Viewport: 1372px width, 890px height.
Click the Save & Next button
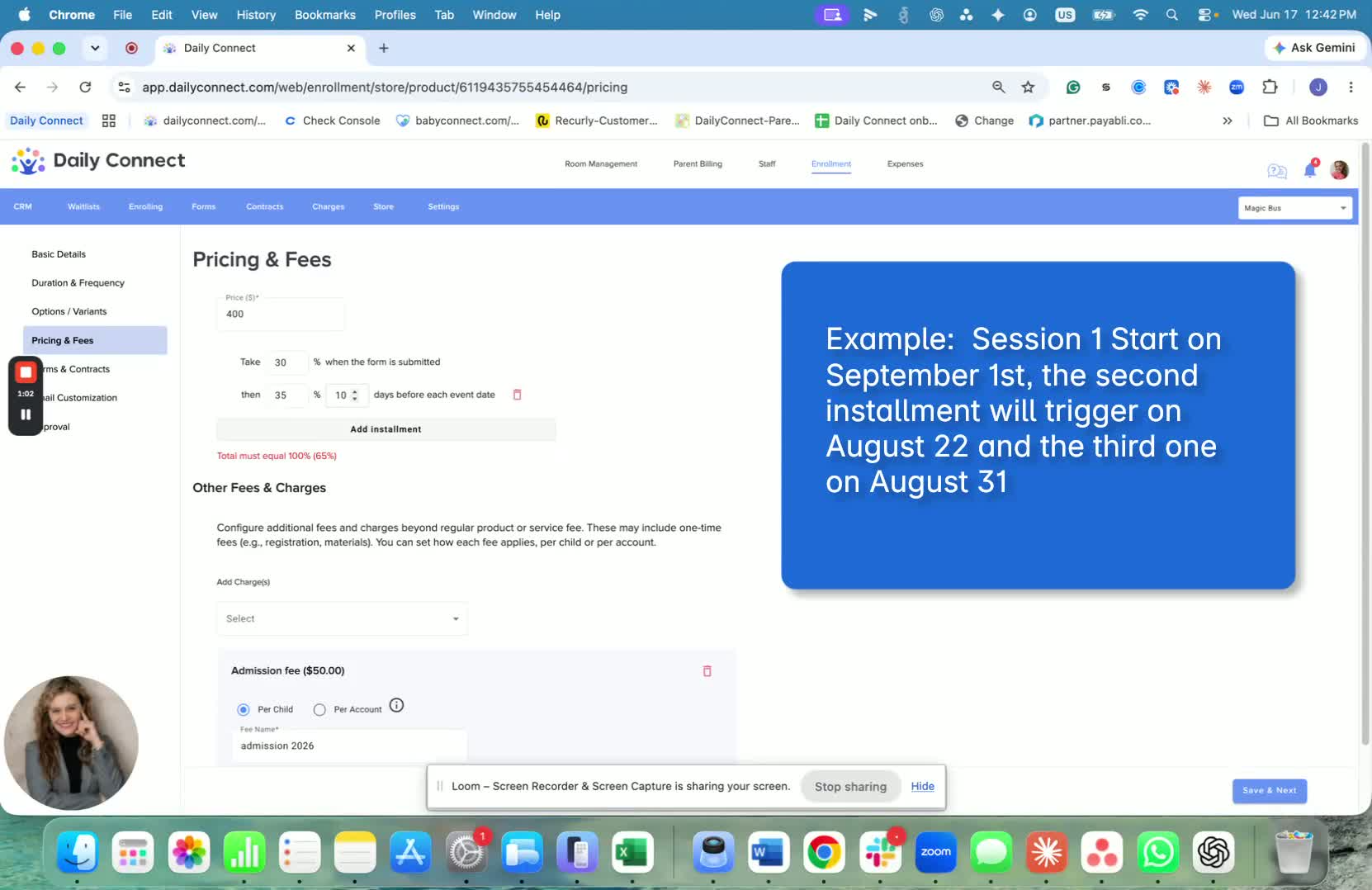(x=1269, y=790)
